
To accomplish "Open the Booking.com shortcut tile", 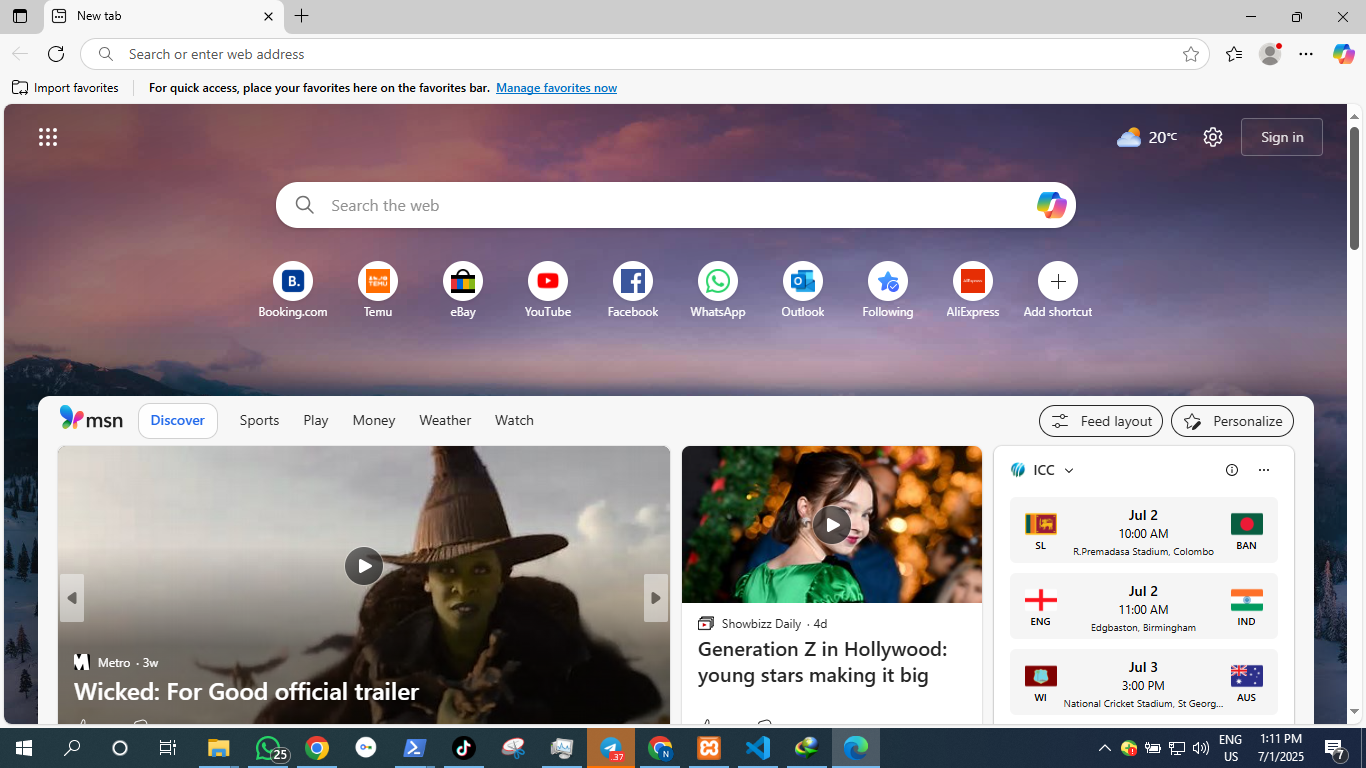I will [293, 282].
